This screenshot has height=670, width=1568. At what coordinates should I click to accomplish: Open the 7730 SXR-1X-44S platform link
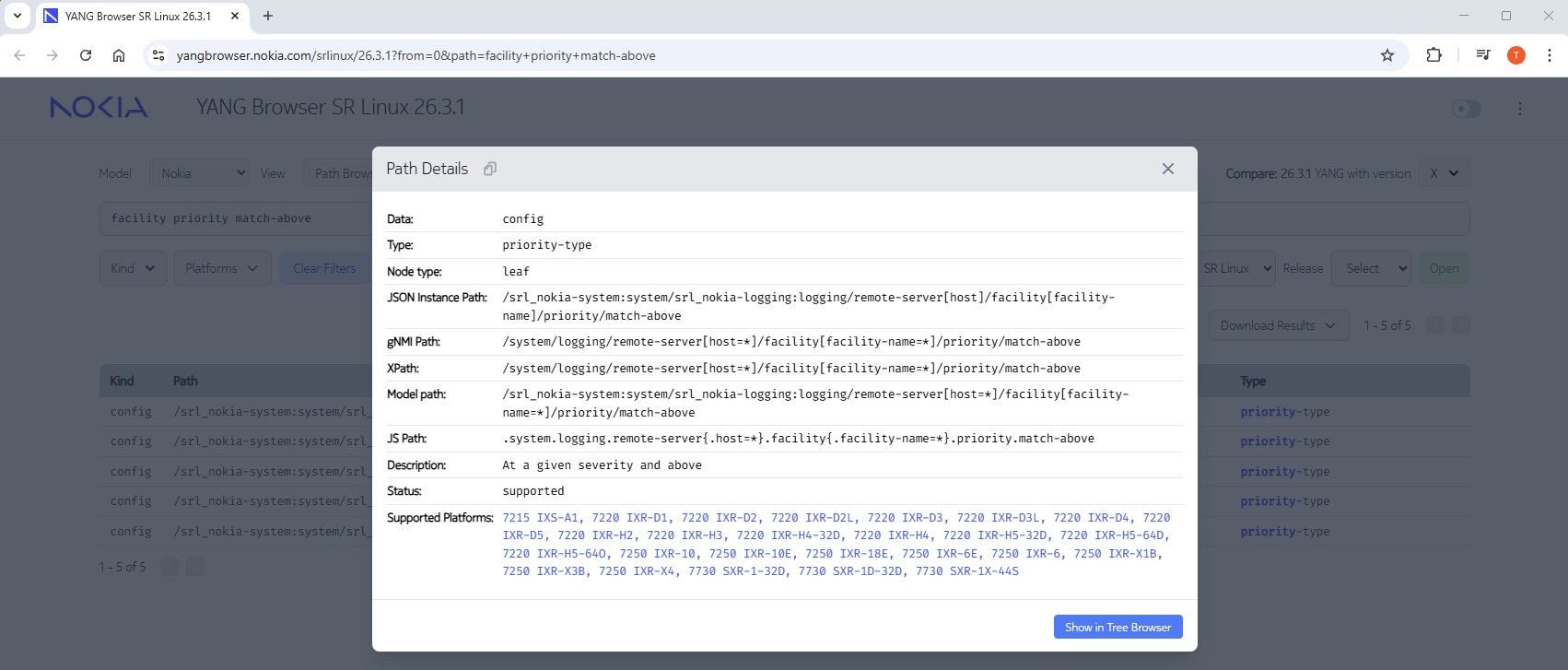(x=966, y=571)
